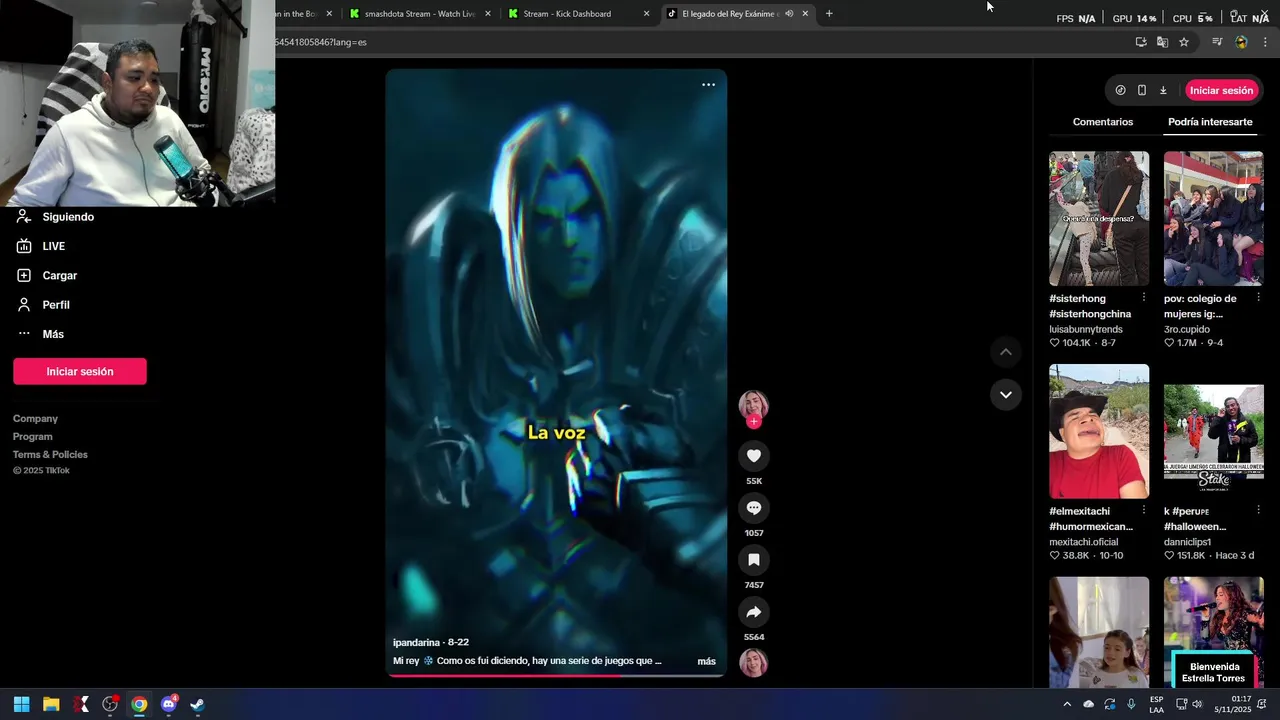Image resolution: width=1280 pixels, height=720 pixels.
Task: Open the #sisterhong recommended video thumbnail
Action: 1099,219
